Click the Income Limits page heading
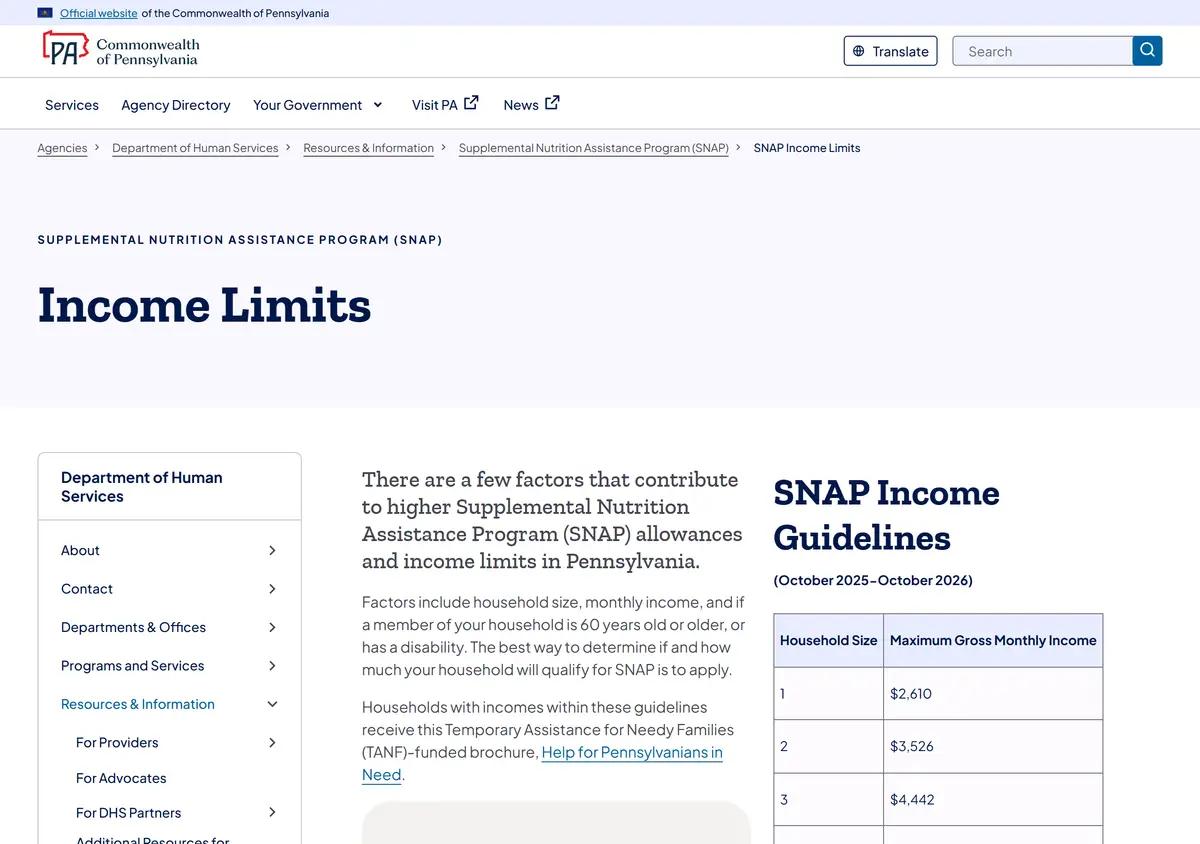 pyautogui.click(x=204, y=305)
